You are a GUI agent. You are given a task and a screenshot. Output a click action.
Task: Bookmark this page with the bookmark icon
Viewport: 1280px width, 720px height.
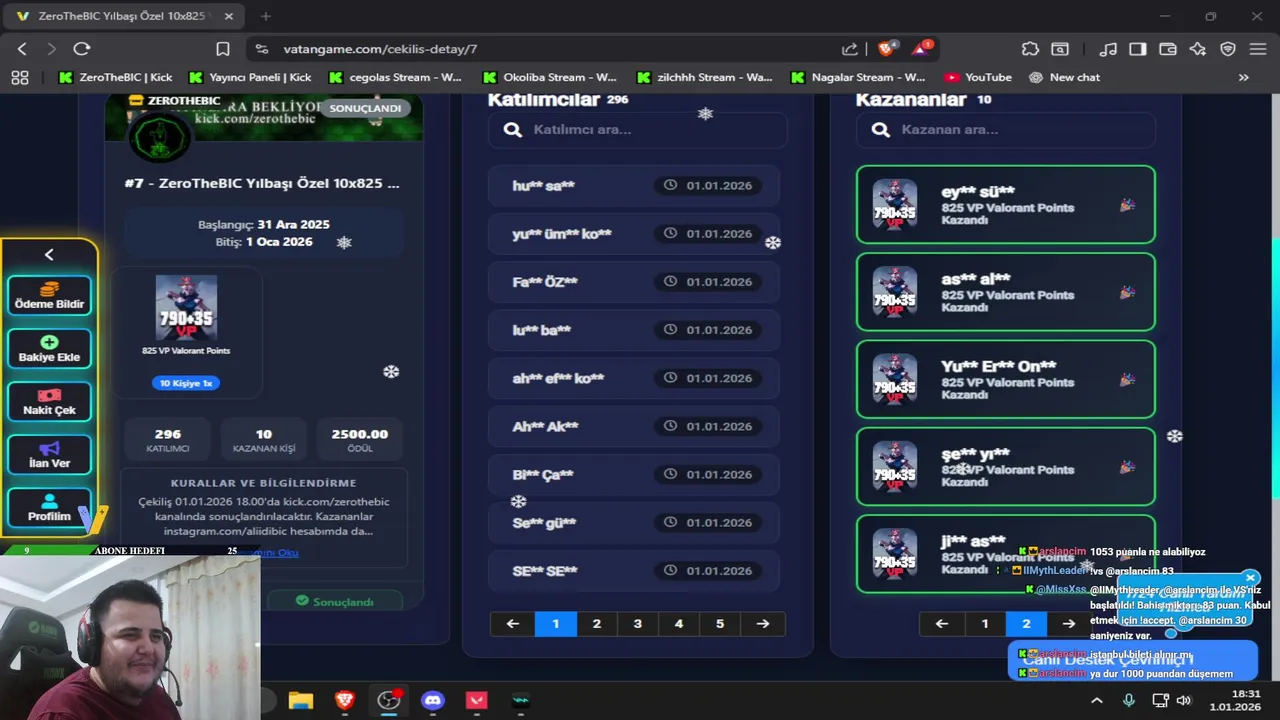(x=223, y=48)
